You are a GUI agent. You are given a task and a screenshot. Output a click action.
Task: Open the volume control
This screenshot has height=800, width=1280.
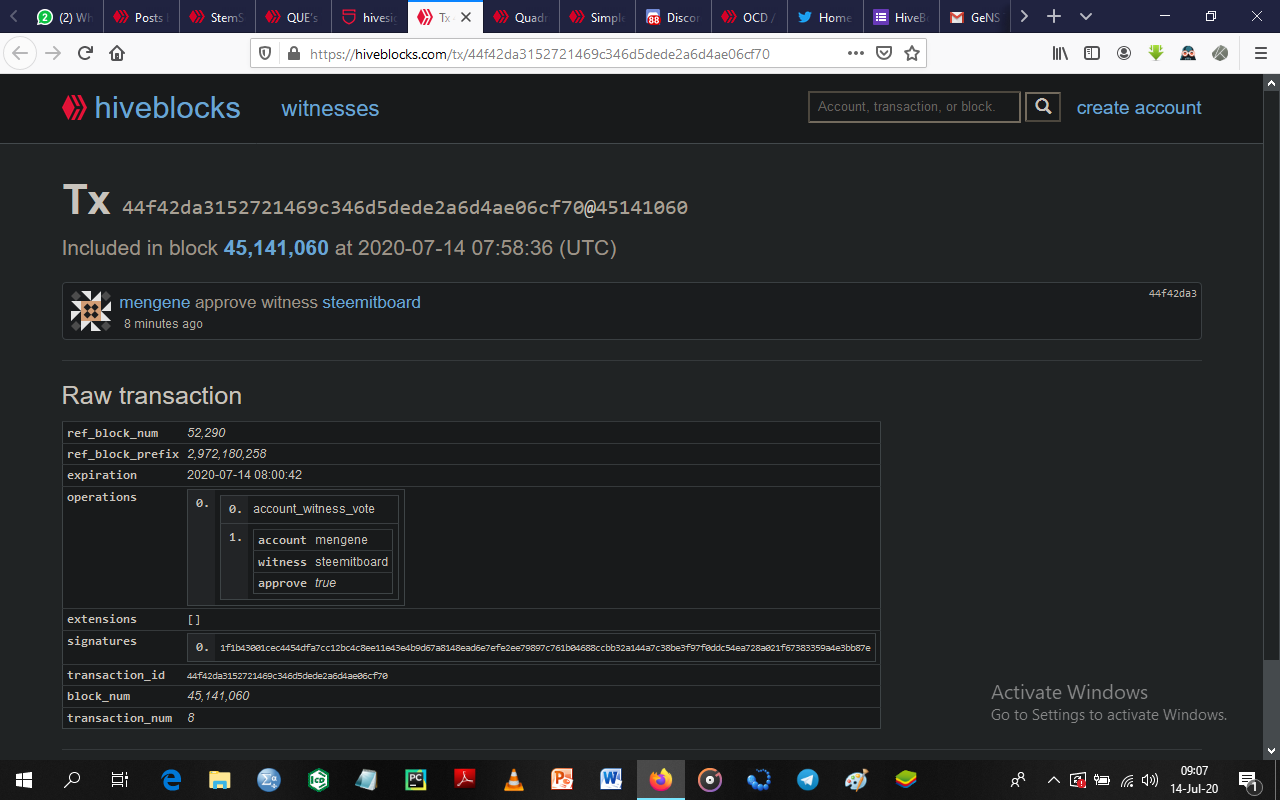(x=1150, y=780)
